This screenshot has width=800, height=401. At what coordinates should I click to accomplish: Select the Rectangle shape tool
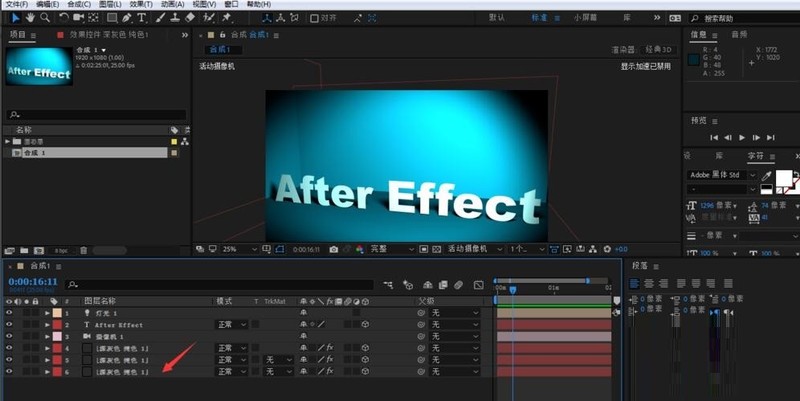click(112, 18)
